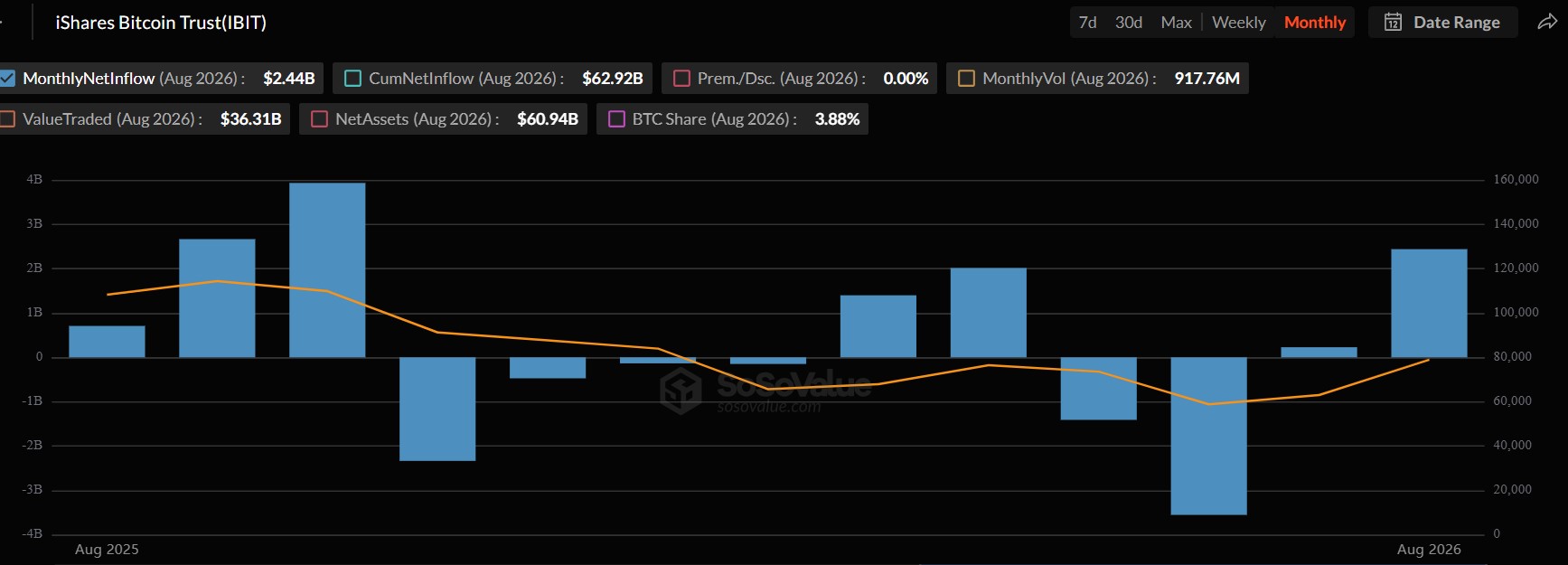Click the Aug 2025 axis label
This screenshot has width=1568, height=565.
107,549
